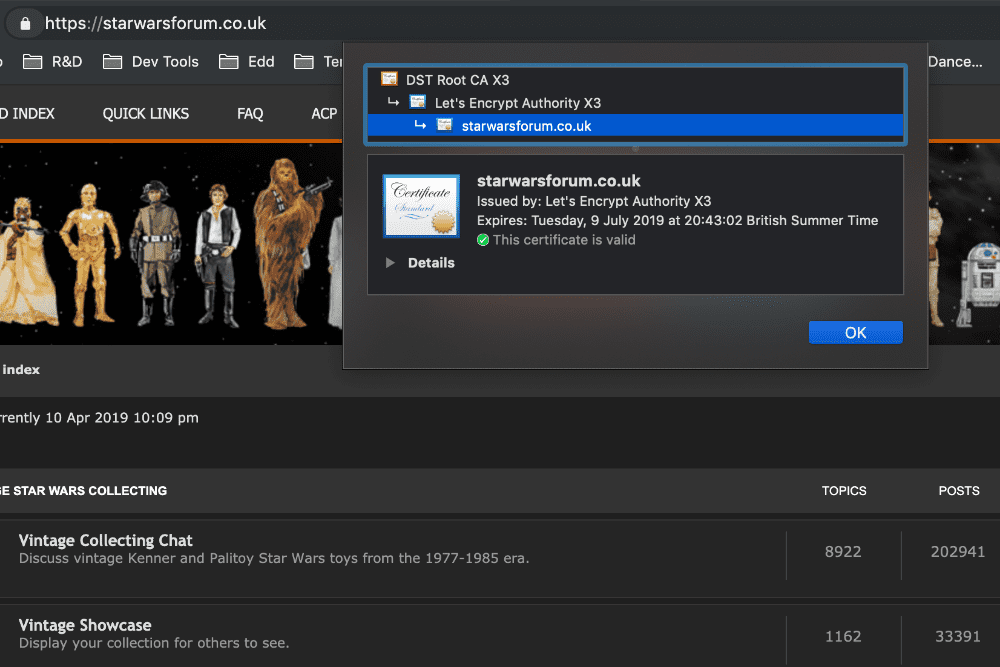Open the FAQ forum menu item
The height and width of the screenshot is (667, 1000).
pyautogui.click(x=250, y=114)
